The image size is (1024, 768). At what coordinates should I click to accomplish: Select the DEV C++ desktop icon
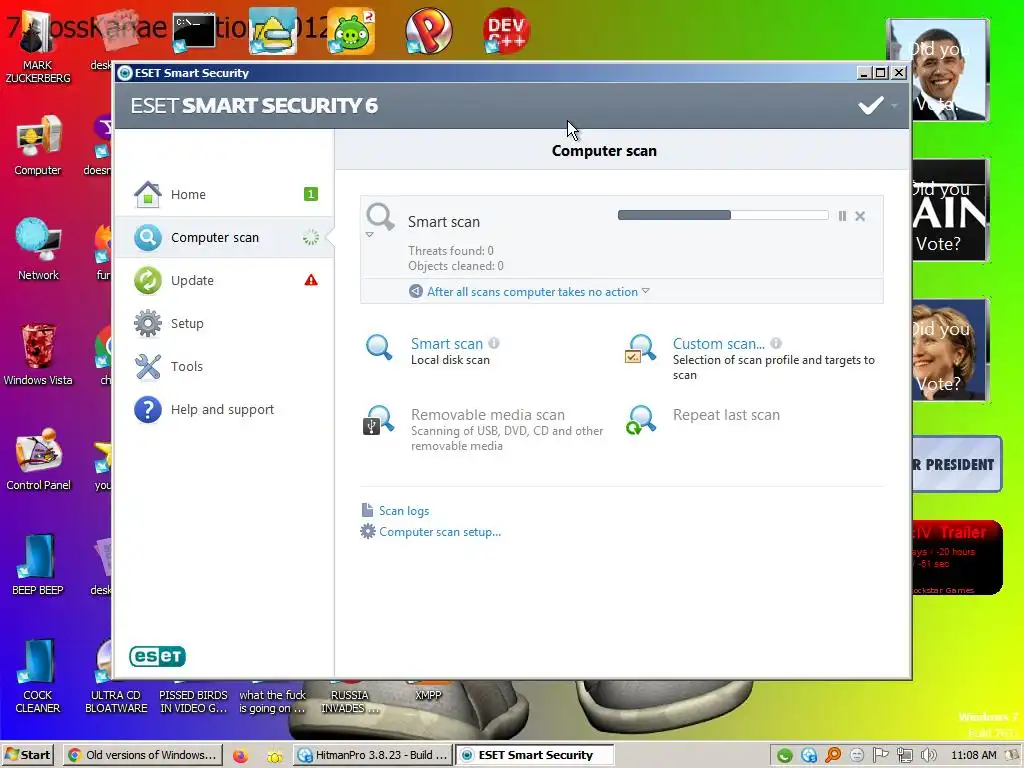pyautogui.click(x=505, y=31)
